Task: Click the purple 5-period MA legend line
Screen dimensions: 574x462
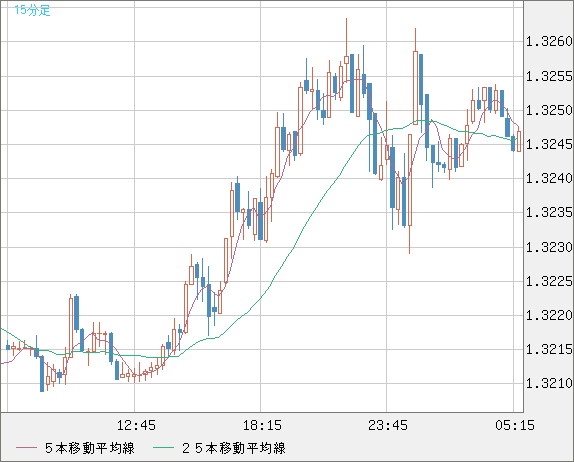Action: click(x=26, y=448)
